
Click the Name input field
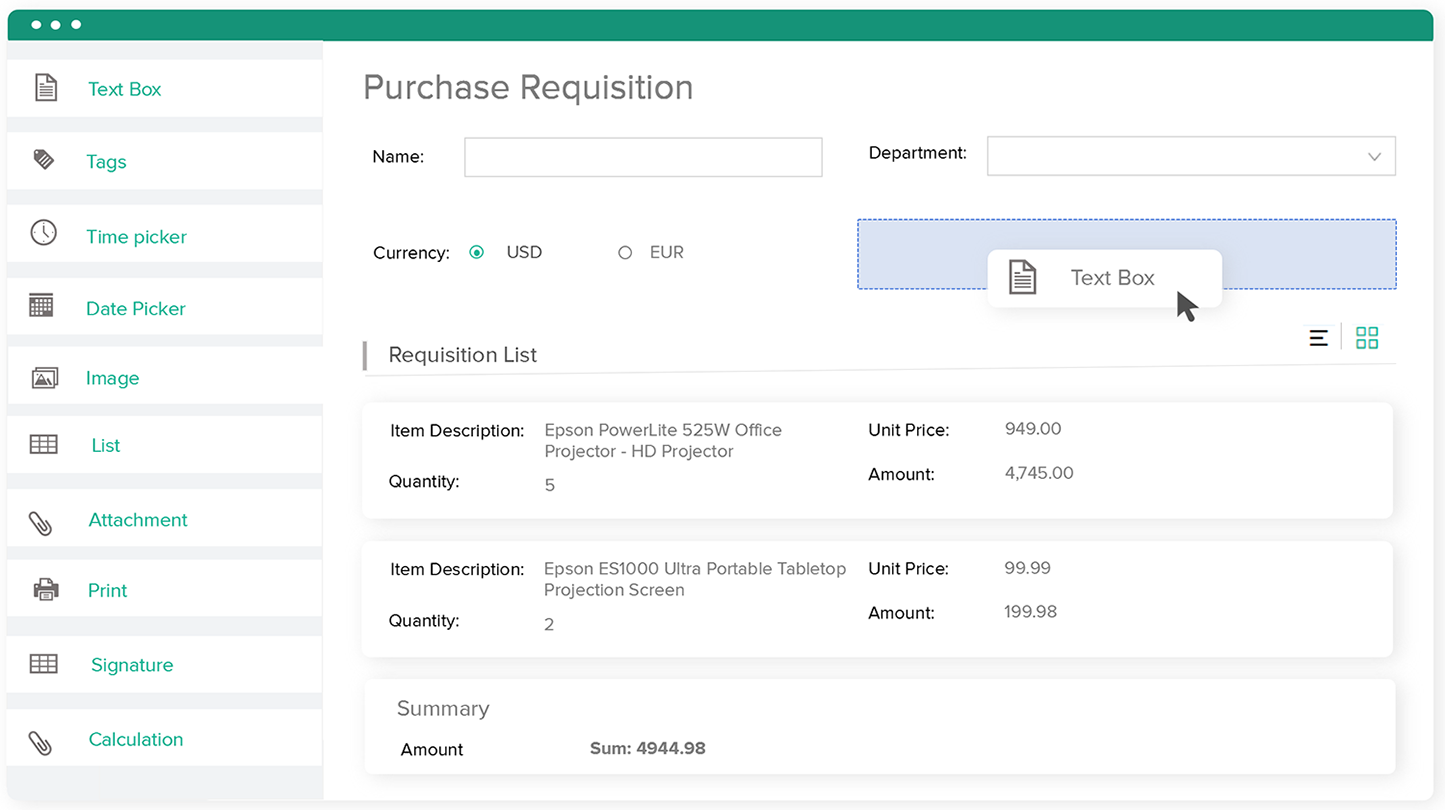point(643,158)
